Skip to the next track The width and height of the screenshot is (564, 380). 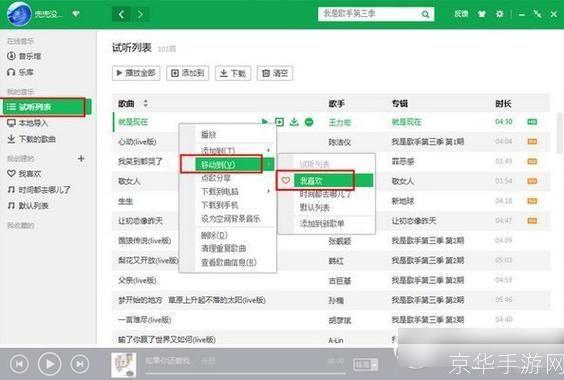(80, 364)
